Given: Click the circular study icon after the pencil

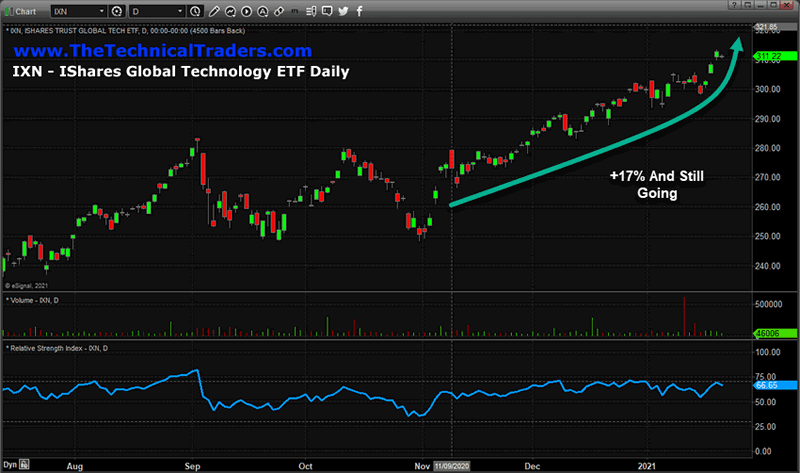Looking at the screenshot, I should 232,11.
